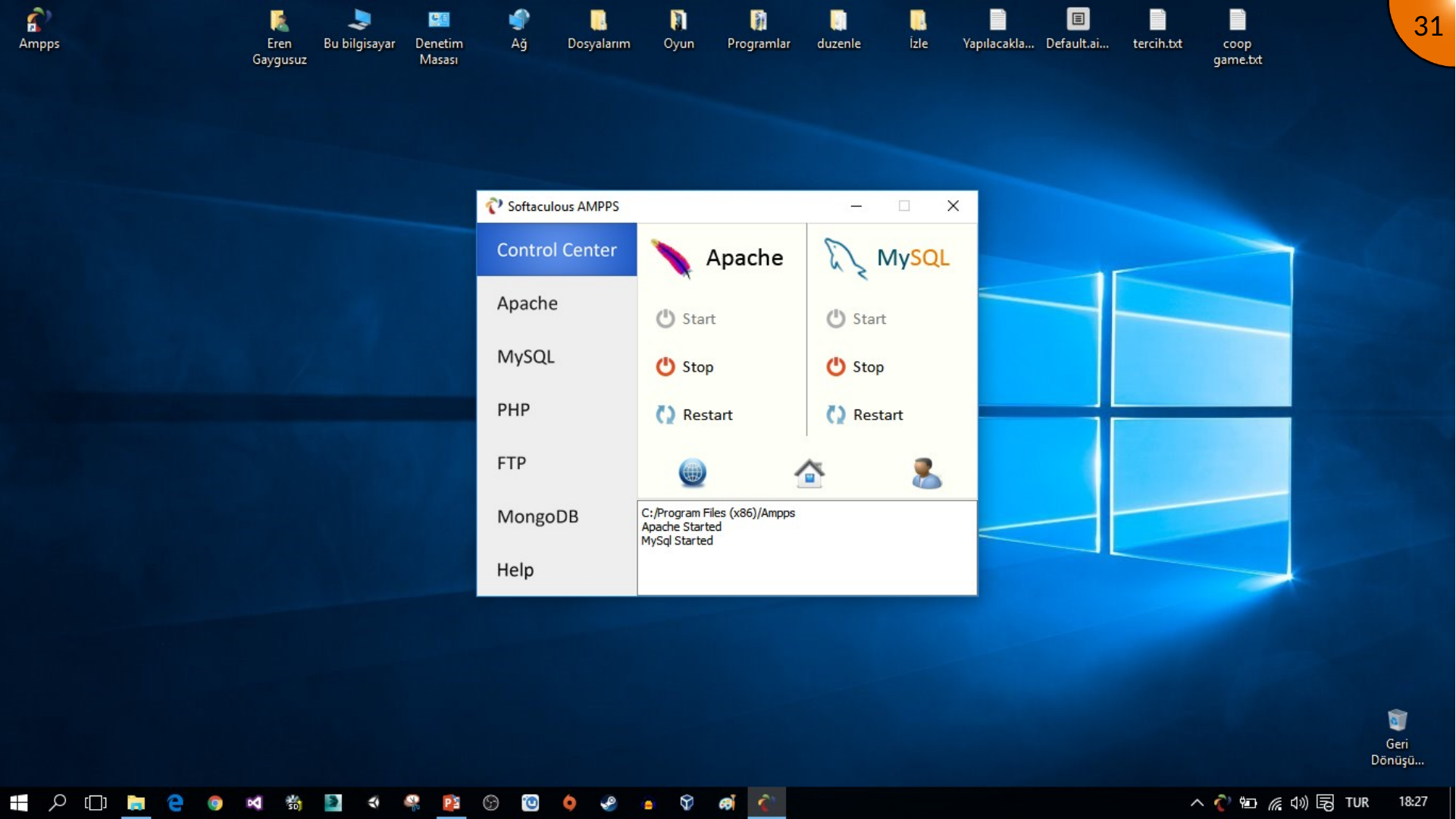Select the İzle desktop folder
Image resolution: width=1456 pixels, height=819 pixels.
[x=919, y=30]
